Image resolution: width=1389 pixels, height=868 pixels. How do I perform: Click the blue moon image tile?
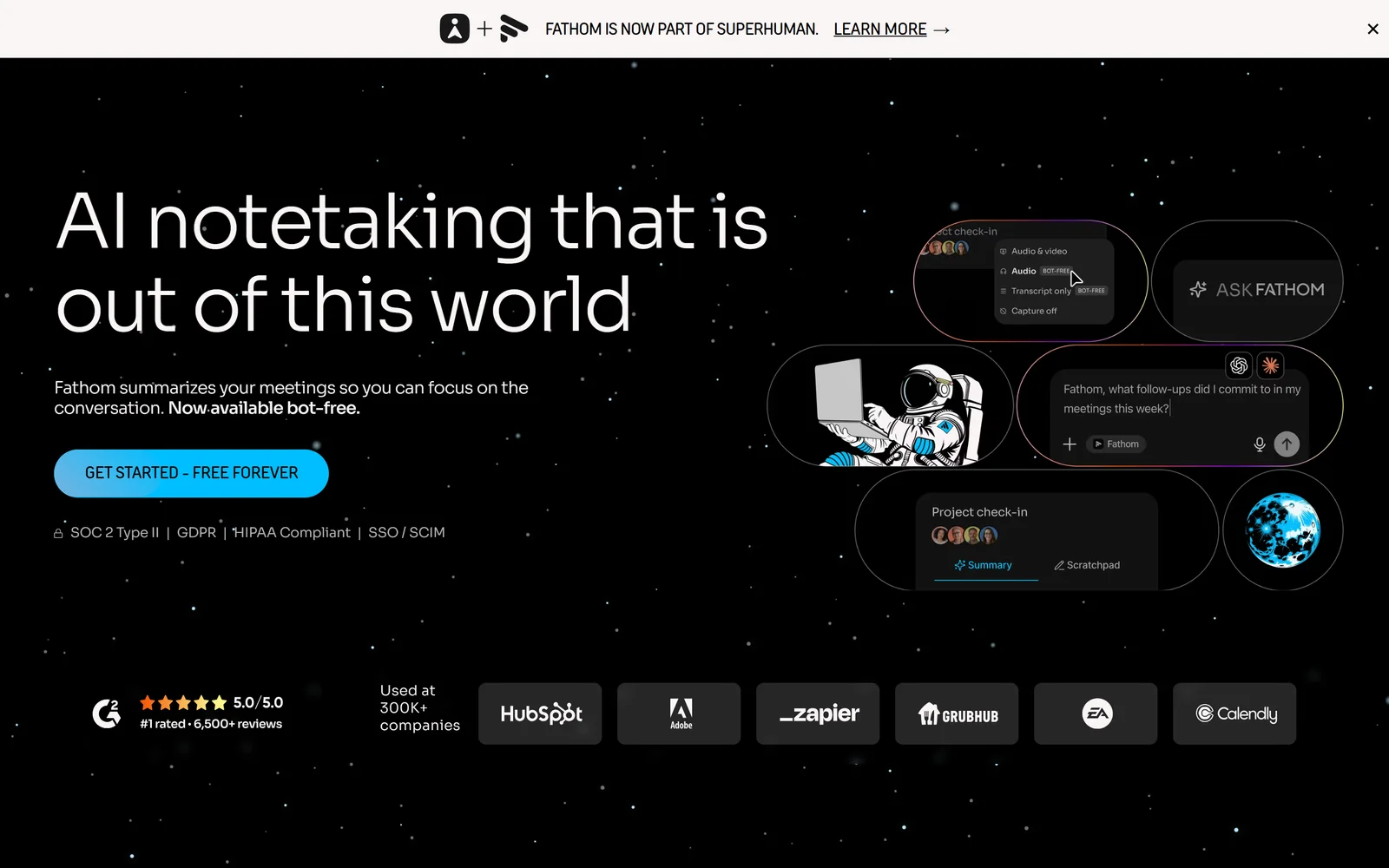coord(1282,530)
